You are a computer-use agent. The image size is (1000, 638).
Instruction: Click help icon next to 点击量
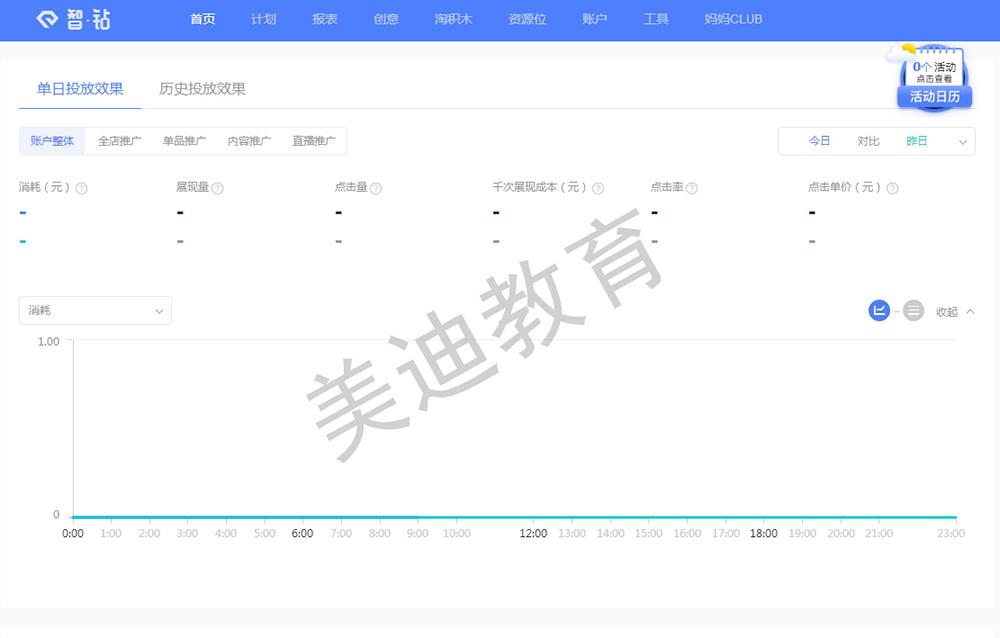click(x=376, y=188)
